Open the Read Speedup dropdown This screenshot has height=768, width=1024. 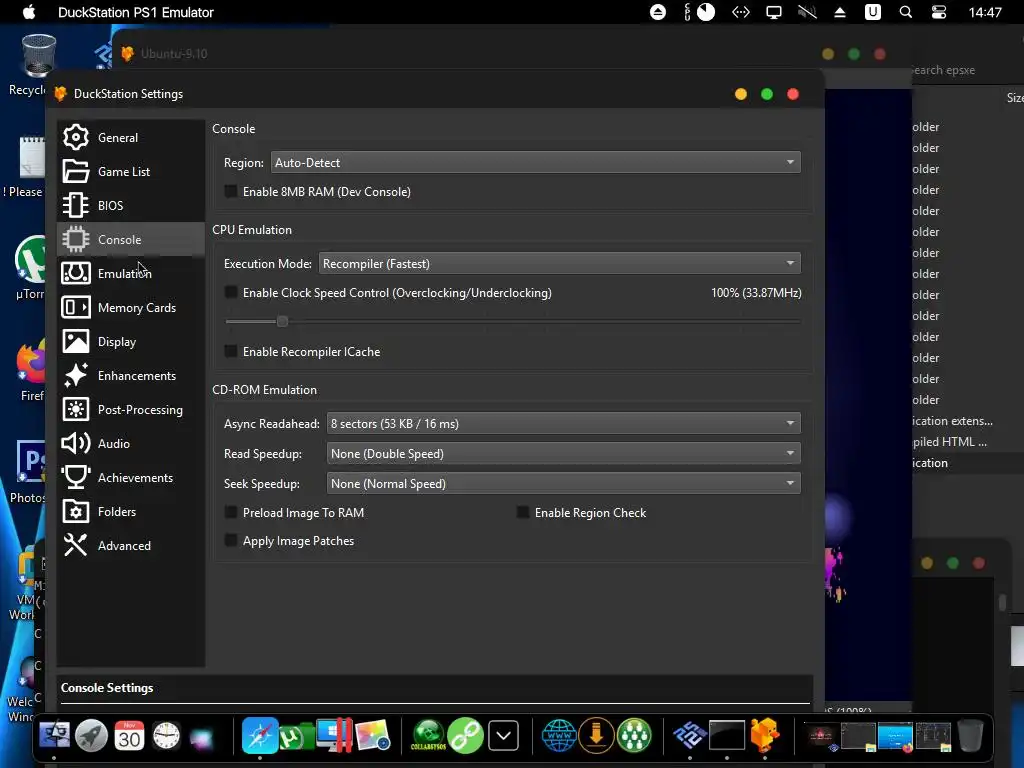tap(564, 454)
